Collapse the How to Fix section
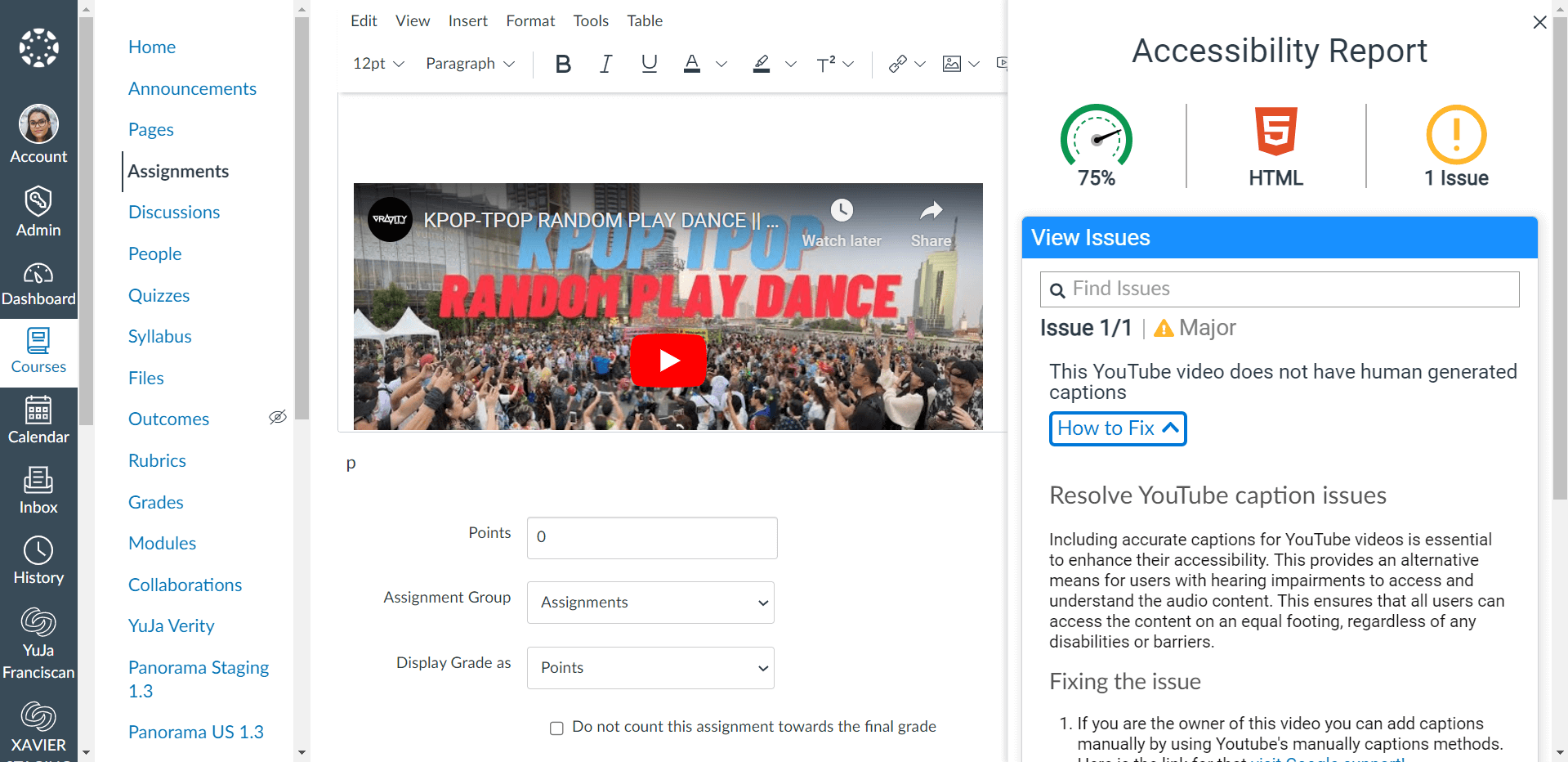The height and width of the screenshot is (762, 1568). click(x=1118, y=428)
